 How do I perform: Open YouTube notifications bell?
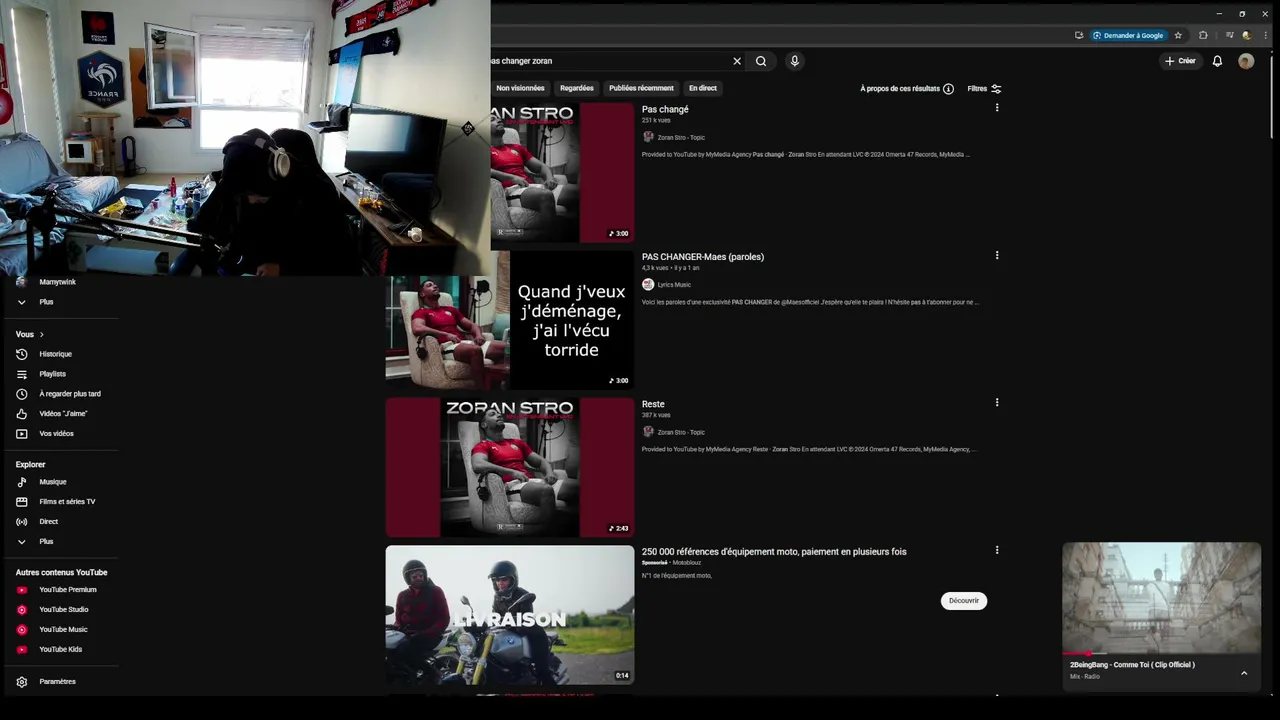1217,61
